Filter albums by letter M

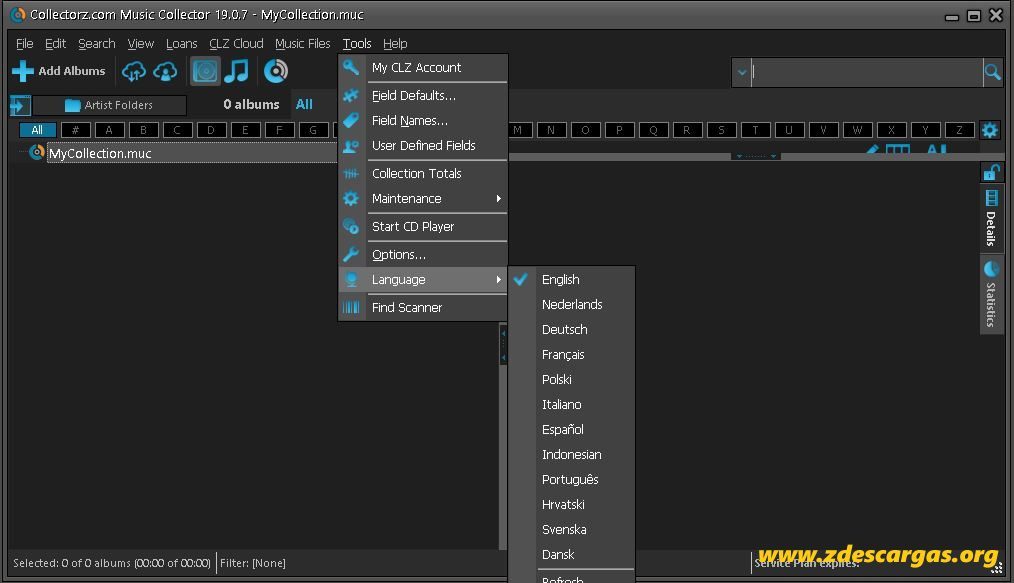pyautogui.click(x=517, y=130)
